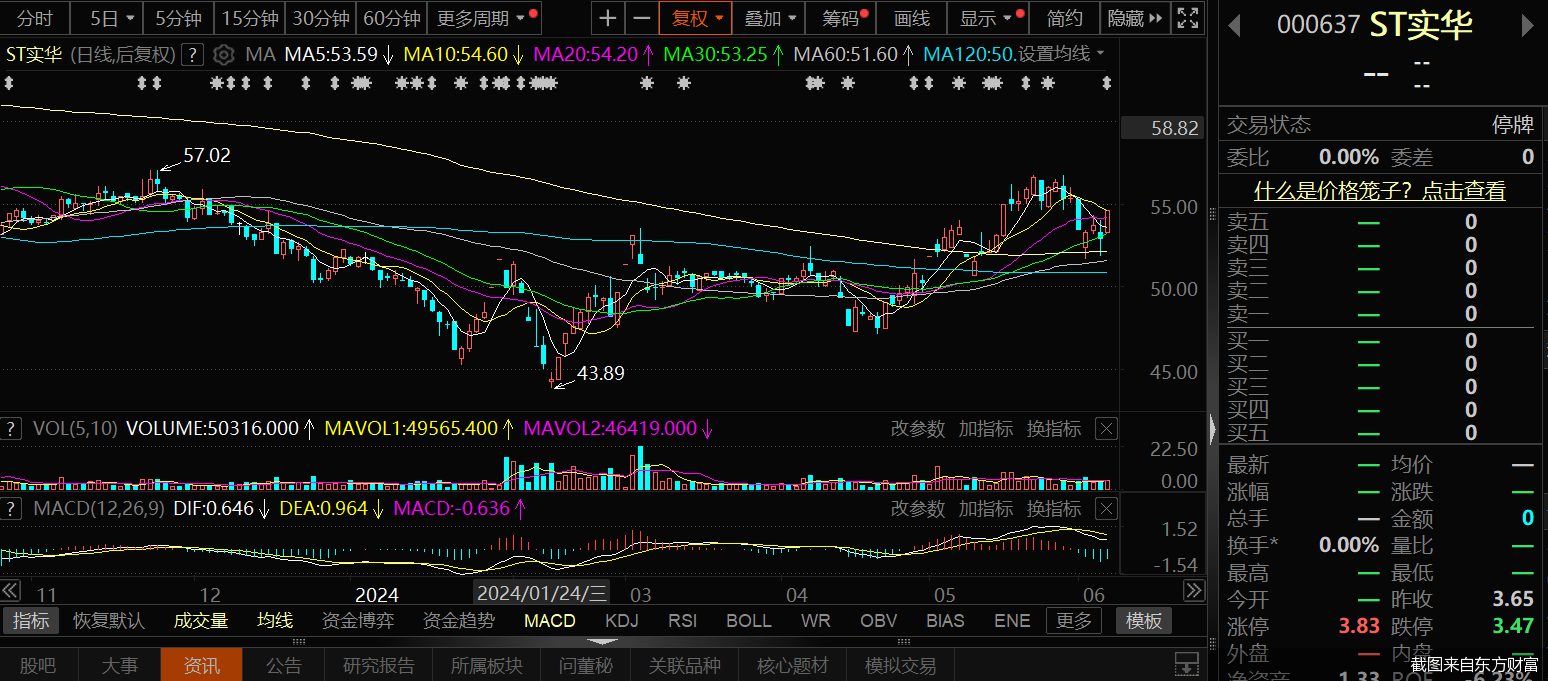1548x681 pixels.
Task: Switch to 分时 intraday tab
Action: 35,18
